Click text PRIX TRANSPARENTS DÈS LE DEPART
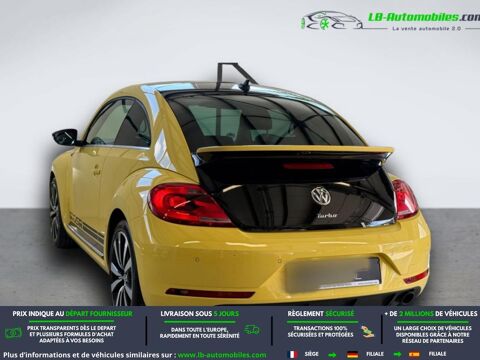Viewport: 480px width, 360px height. [72, 328]
